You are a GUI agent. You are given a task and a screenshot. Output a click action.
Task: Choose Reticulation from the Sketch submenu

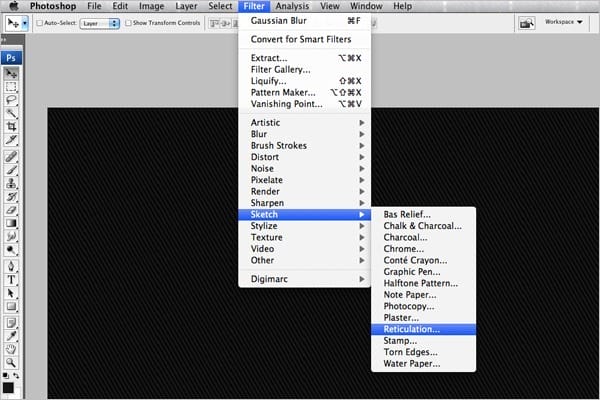[411, 328]
